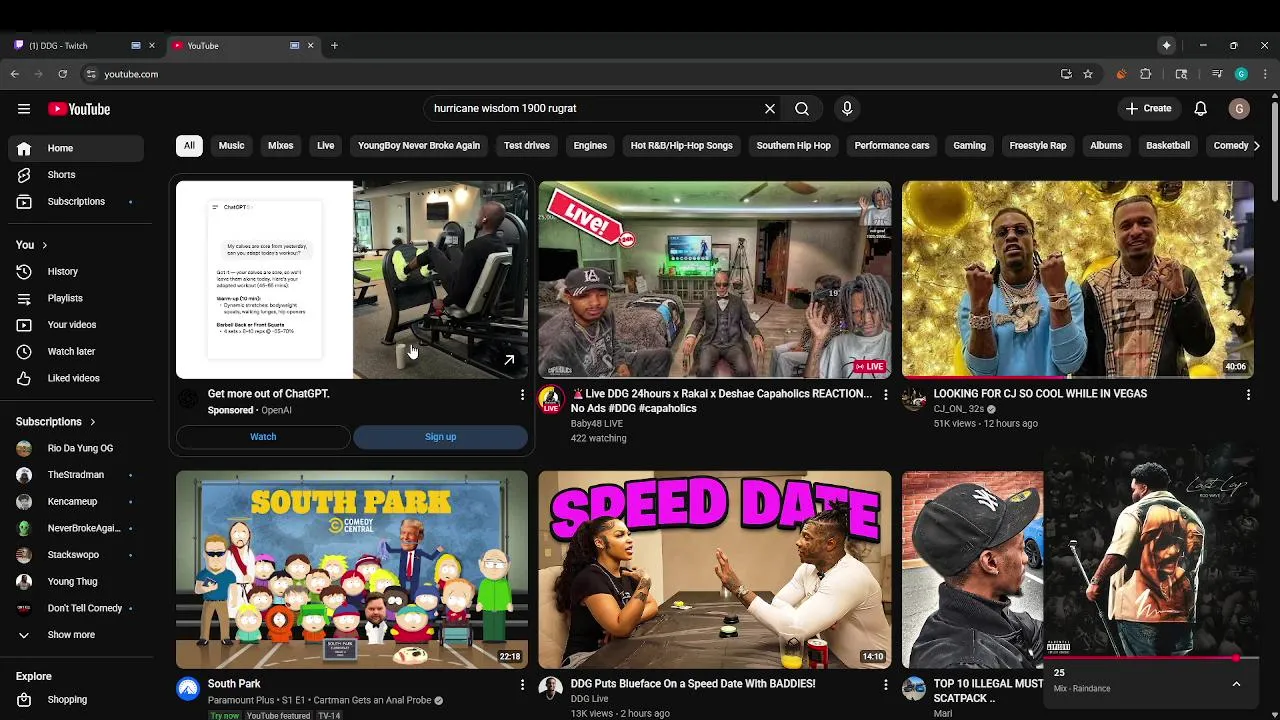Select the Engines filter chip
1280x720 pixels.
coord(590,146)
